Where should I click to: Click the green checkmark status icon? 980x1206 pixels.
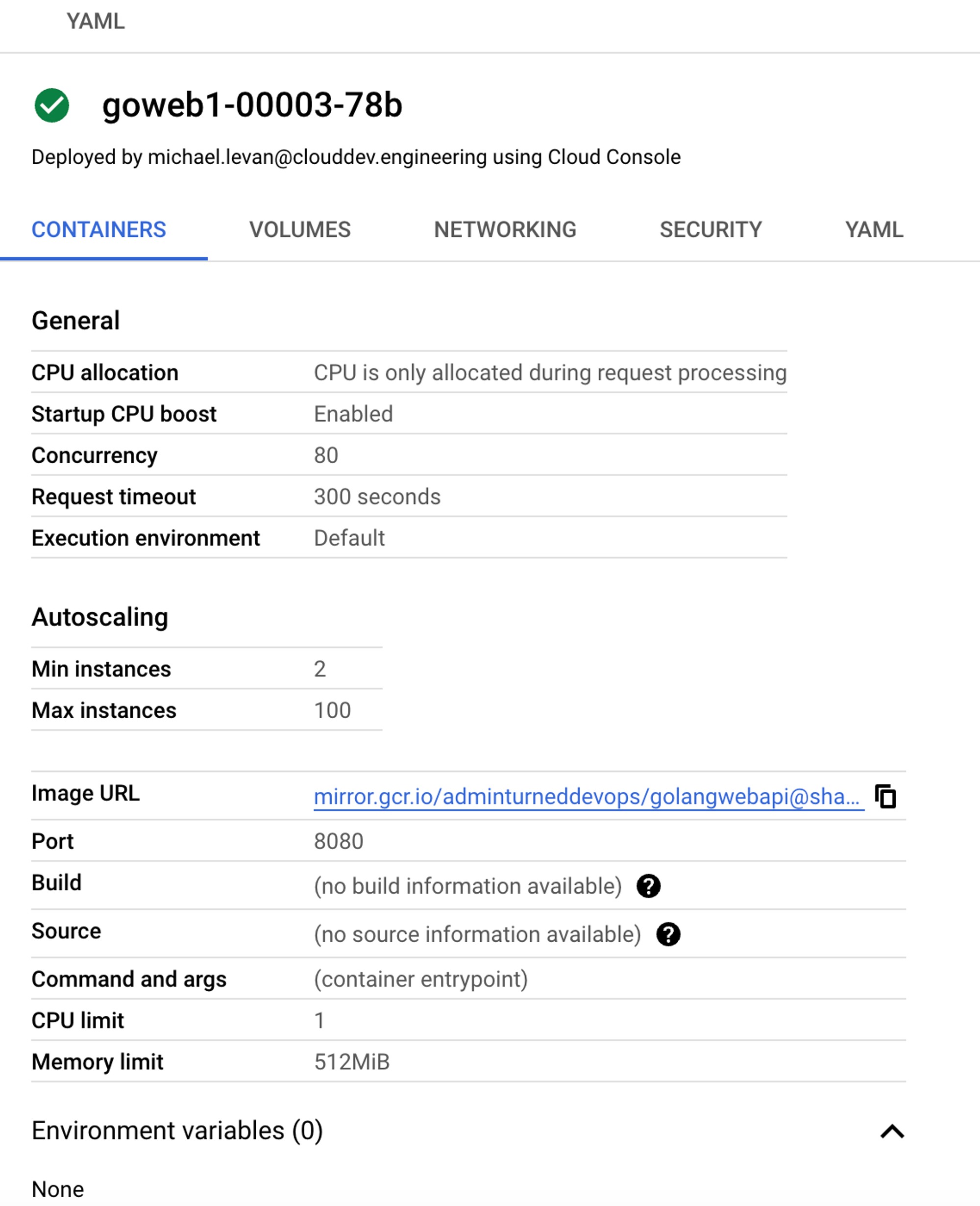point(52,105)
